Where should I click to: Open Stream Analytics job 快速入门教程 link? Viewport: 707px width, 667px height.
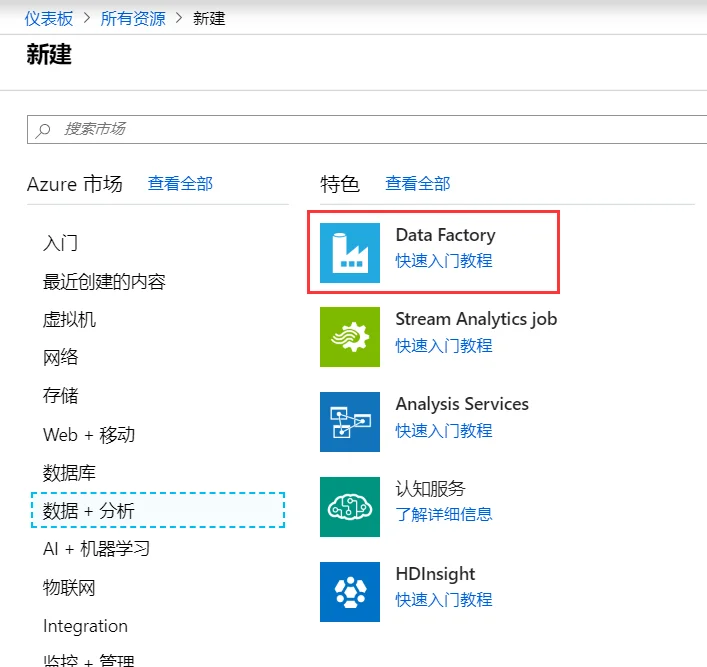click(444, 345)
